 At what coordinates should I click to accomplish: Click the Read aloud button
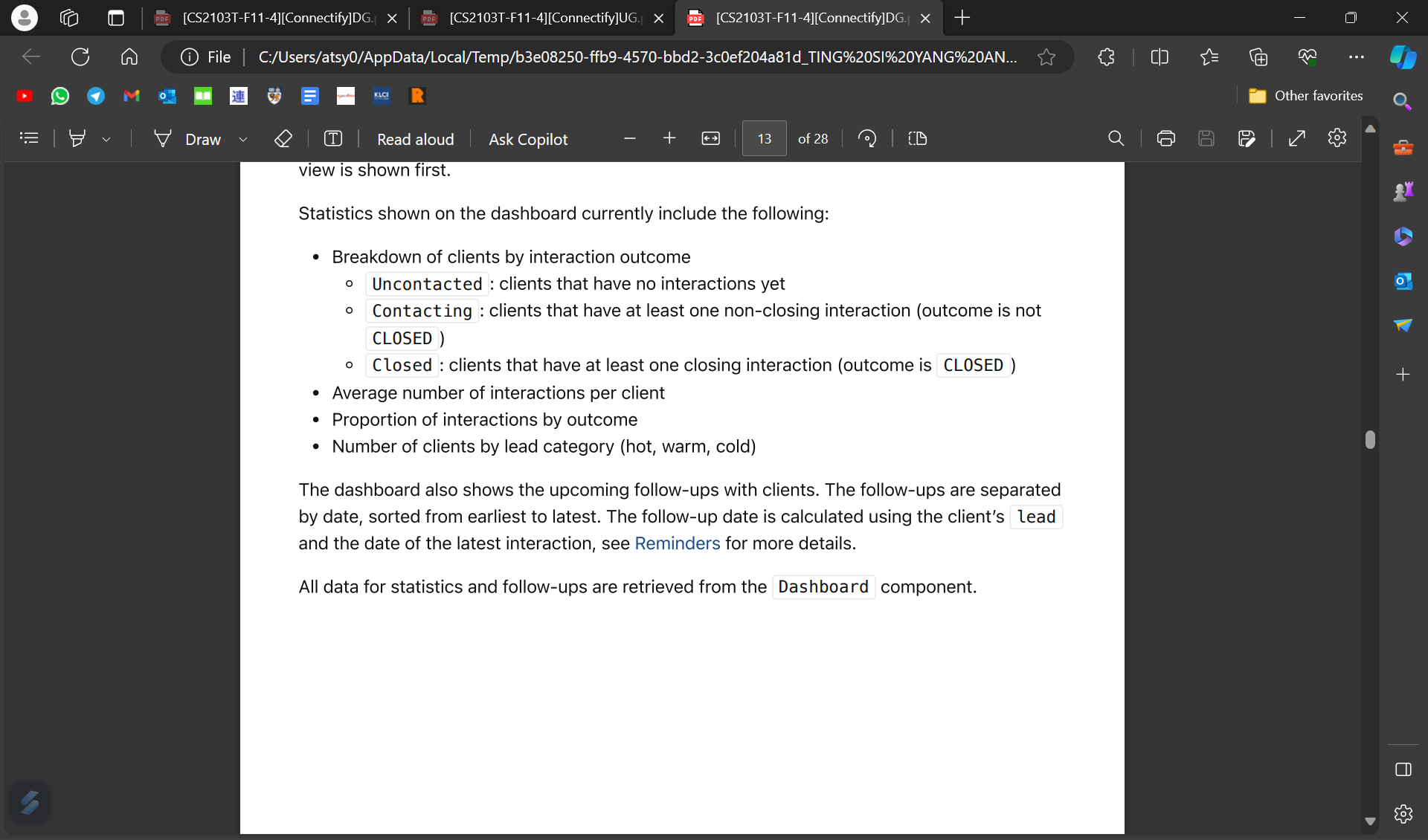click(414, 138)
